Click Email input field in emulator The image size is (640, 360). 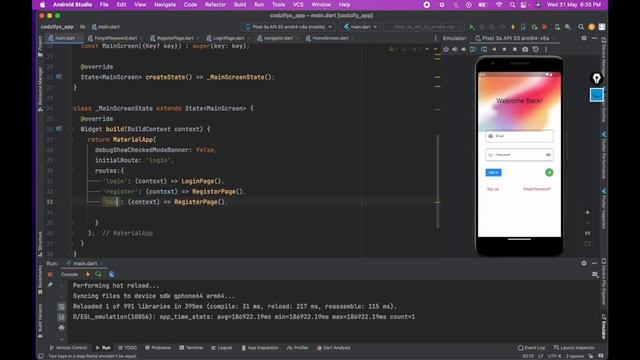point(519,136)
